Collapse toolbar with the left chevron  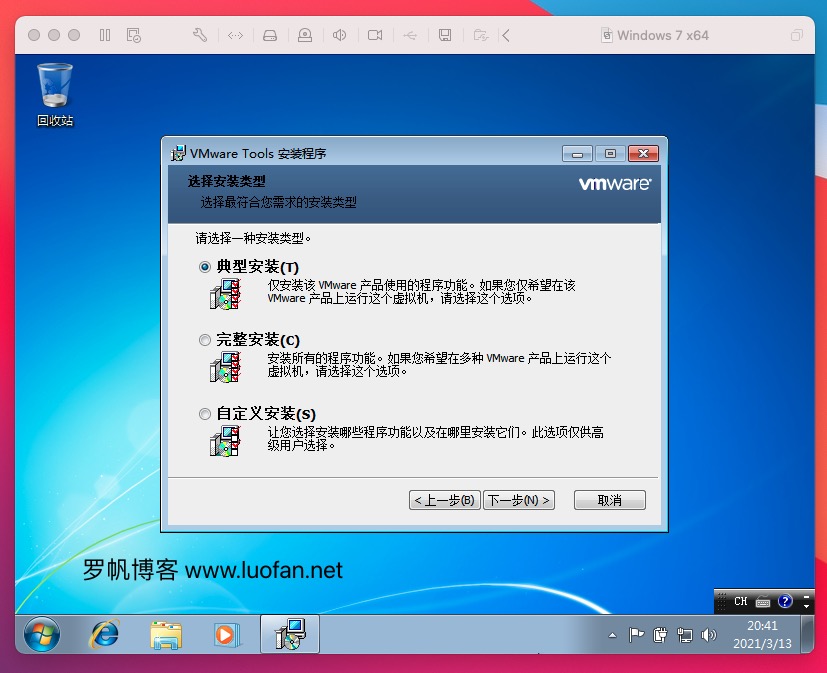click(x=506, y=35)
